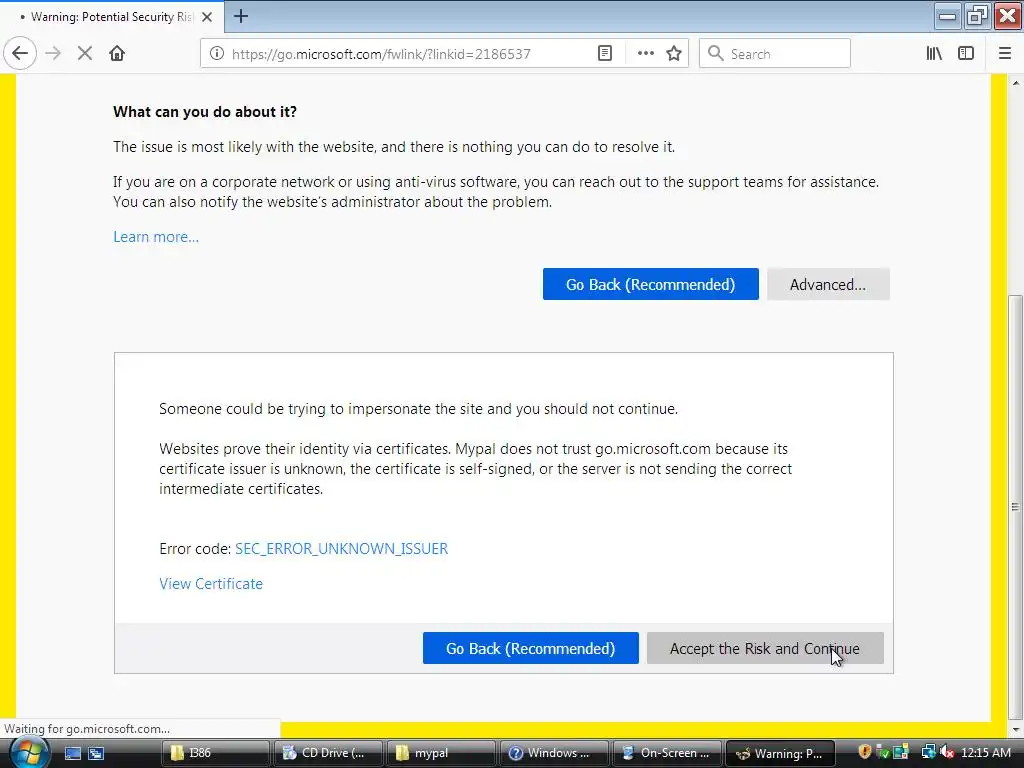Image resolution: width=1024 pixels, height=768 pixels.
Task: Restore down the browser window
Action: (977, 16)
